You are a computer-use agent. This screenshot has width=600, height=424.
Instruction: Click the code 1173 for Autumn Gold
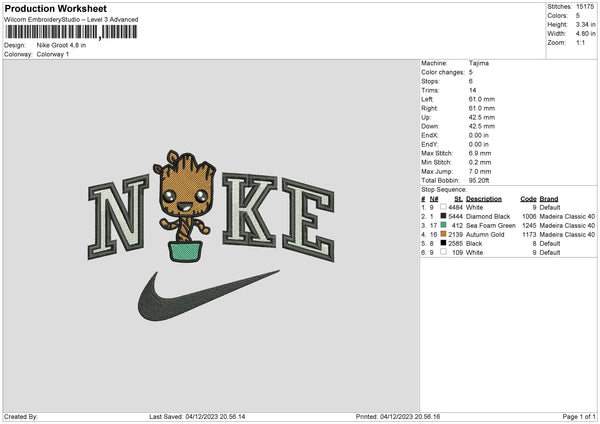(x=529, y=234)
